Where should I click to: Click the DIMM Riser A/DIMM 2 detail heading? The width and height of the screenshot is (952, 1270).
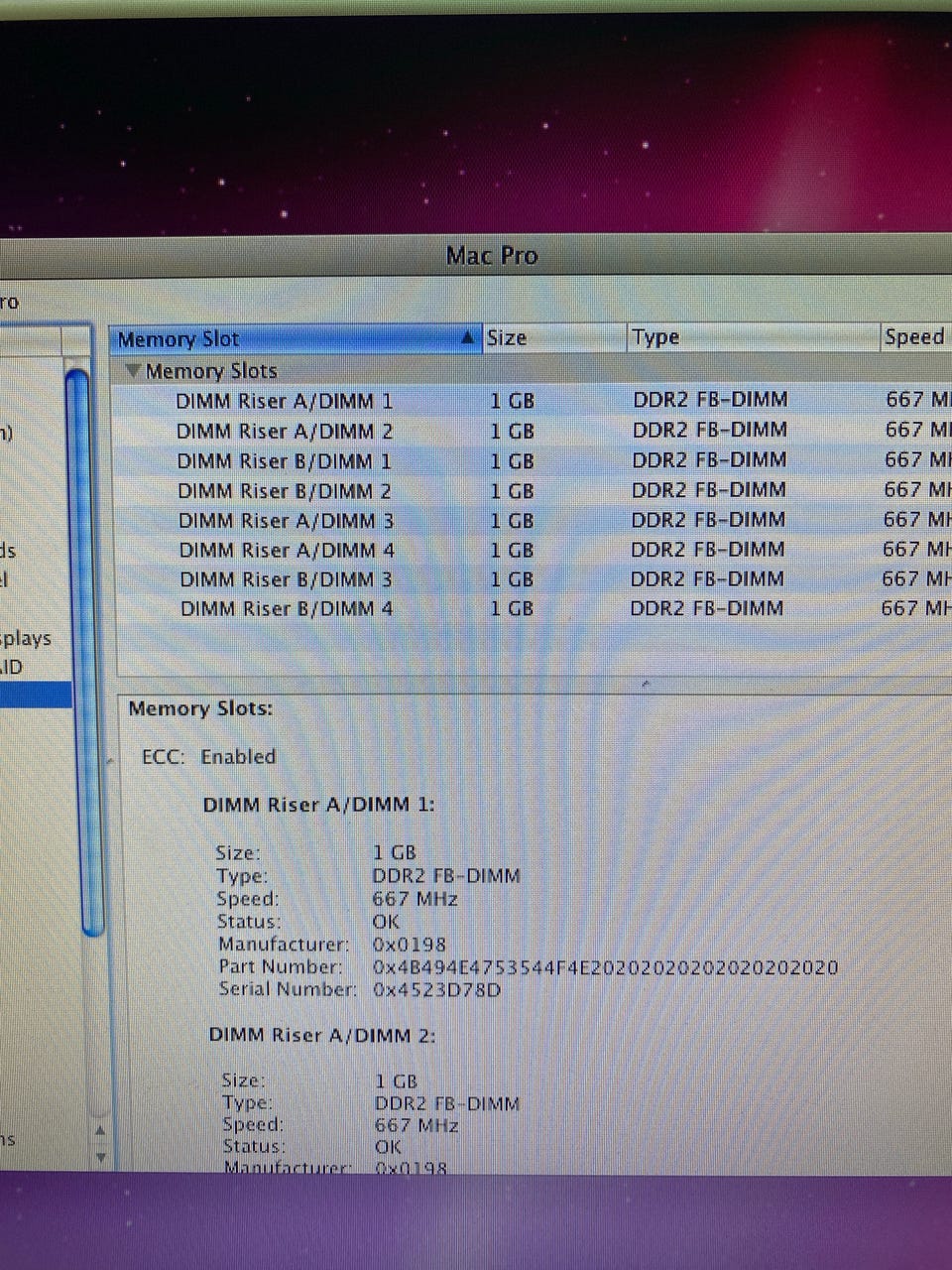point(322,1036)
